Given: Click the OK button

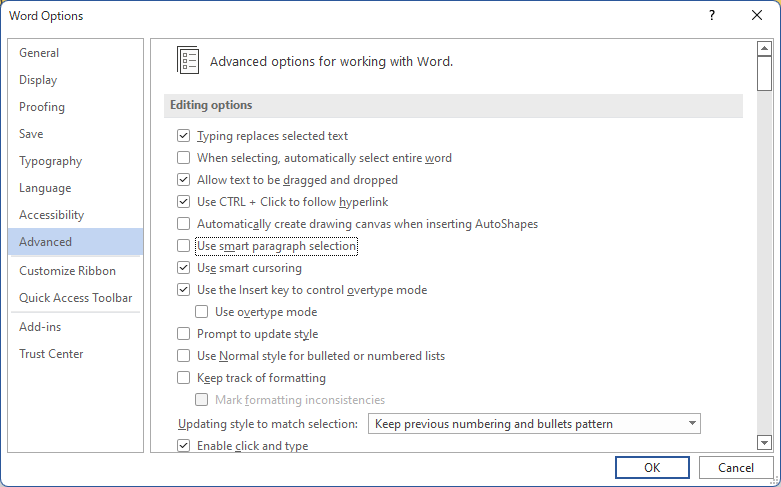Looking at the screenshot, I should pyautogui.click(x=652, y=468).
